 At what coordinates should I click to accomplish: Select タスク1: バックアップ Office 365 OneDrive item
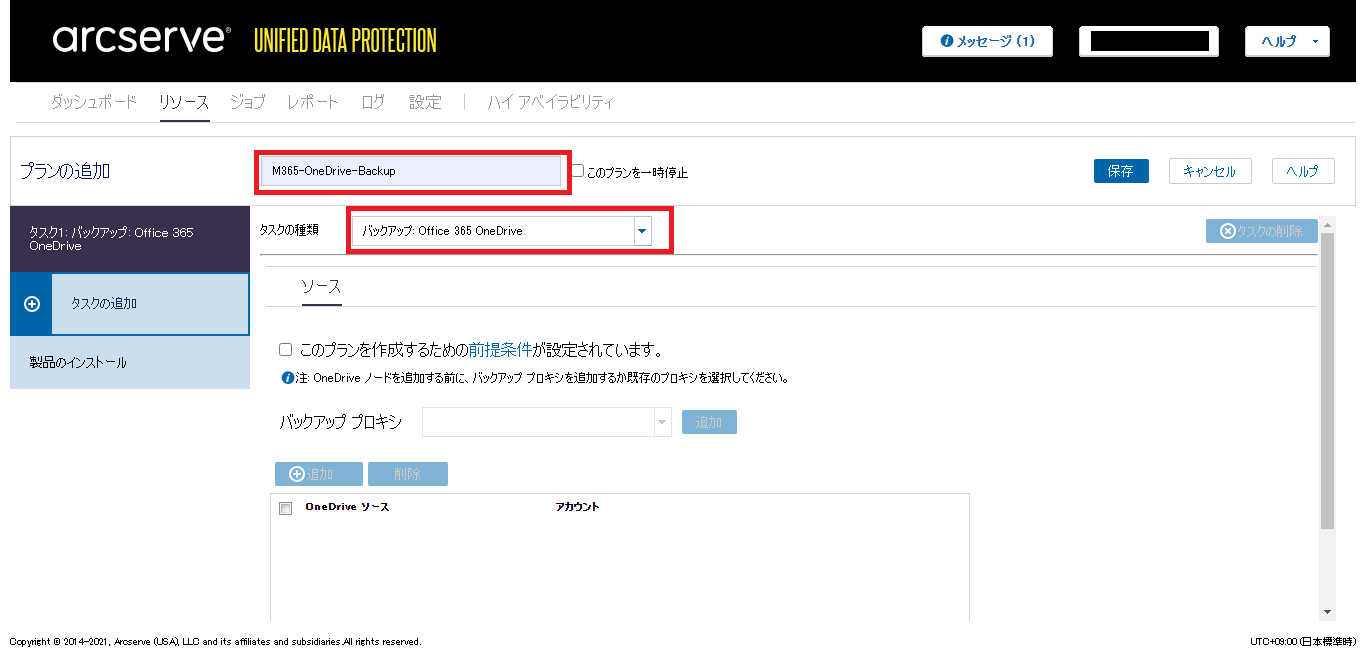[x=130, y=239]
